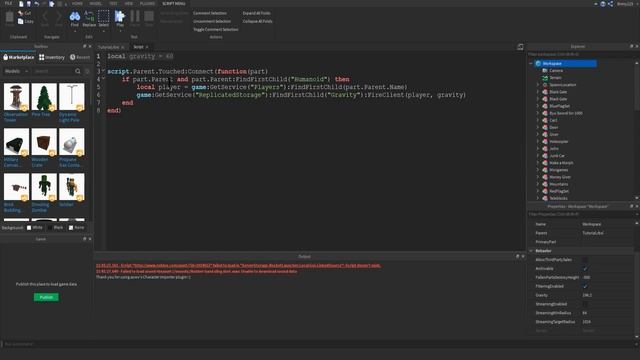Switch to the PLUGINS ribbon tab
This screenshot has width=640, height=360.
147,3
